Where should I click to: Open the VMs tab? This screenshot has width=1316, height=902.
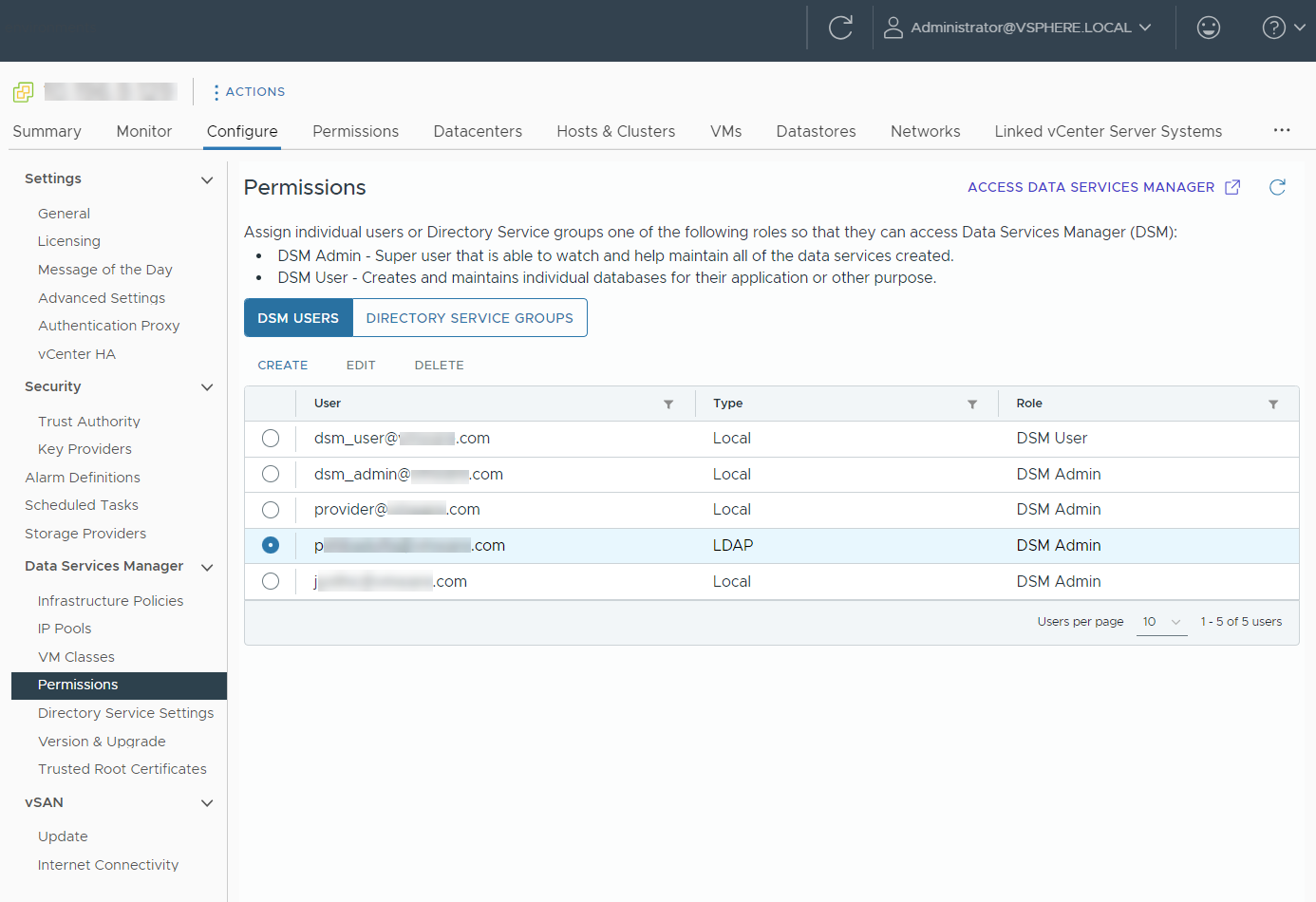tap(726, 131)
